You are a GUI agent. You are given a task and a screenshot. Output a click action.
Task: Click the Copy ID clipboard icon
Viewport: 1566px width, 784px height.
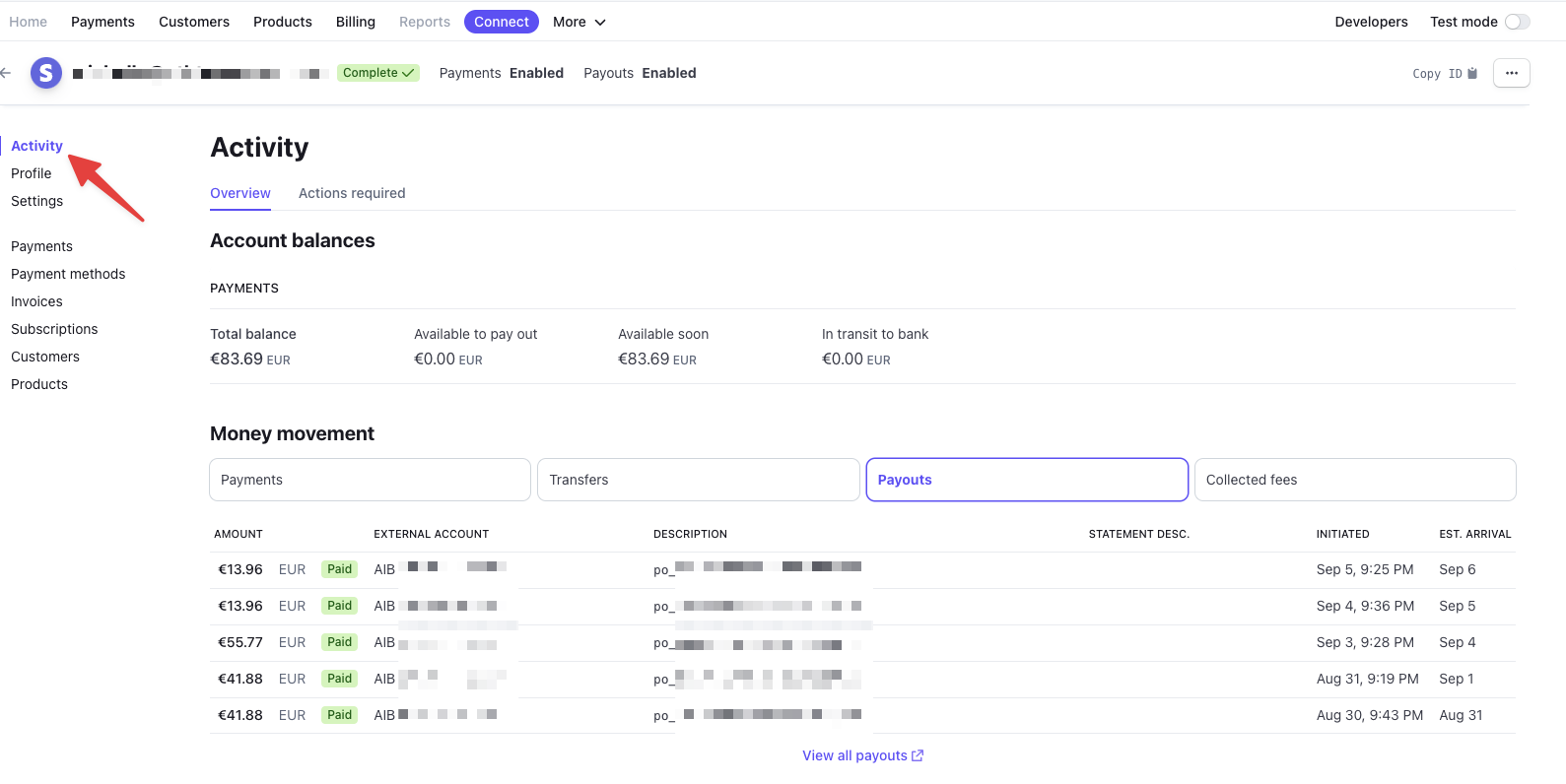pos(1472,74)
